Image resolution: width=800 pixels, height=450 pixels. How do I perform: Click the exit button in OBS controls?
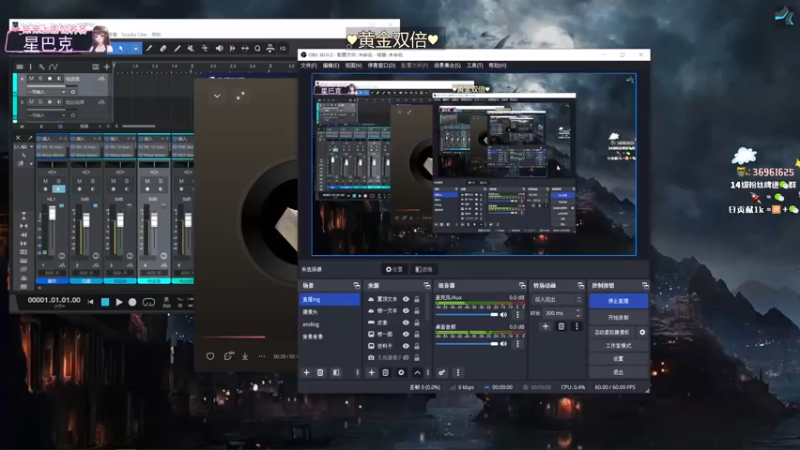coord(618,372)
